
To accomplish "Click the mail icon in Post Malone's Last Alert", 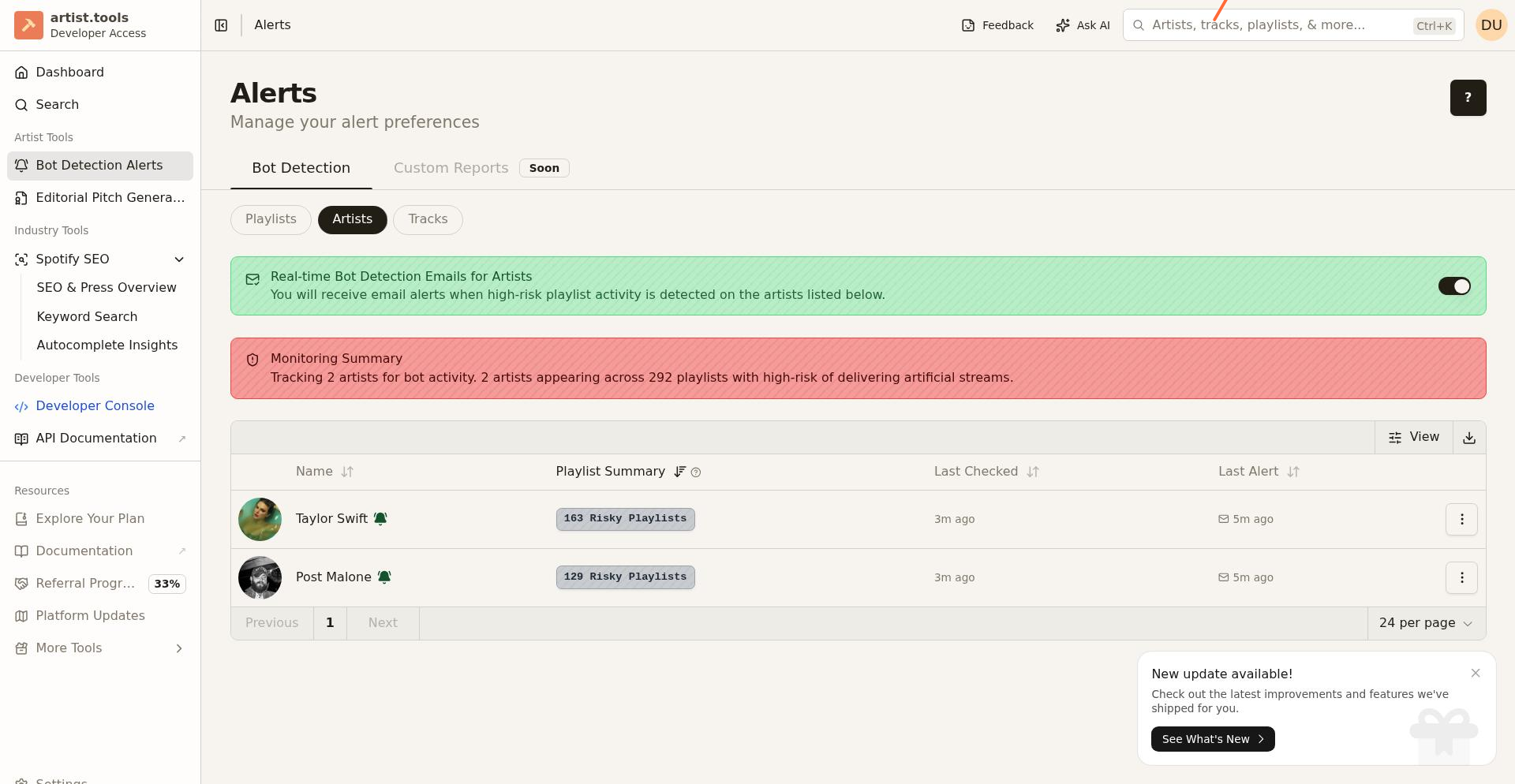I will (1224, 577).
